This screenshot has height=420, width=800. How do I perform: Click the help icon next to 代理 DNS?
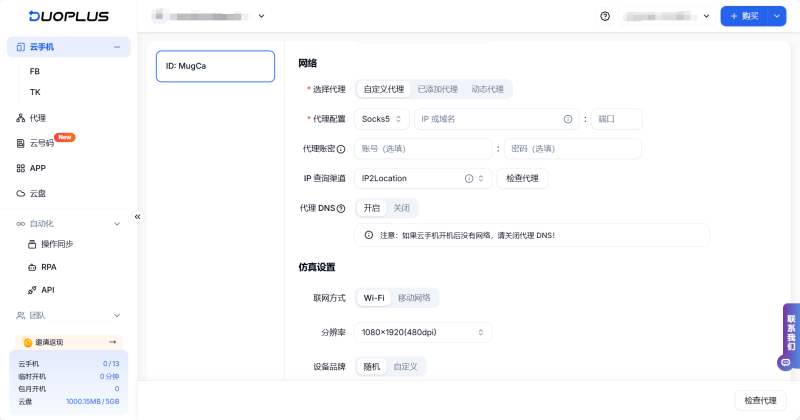341,208
